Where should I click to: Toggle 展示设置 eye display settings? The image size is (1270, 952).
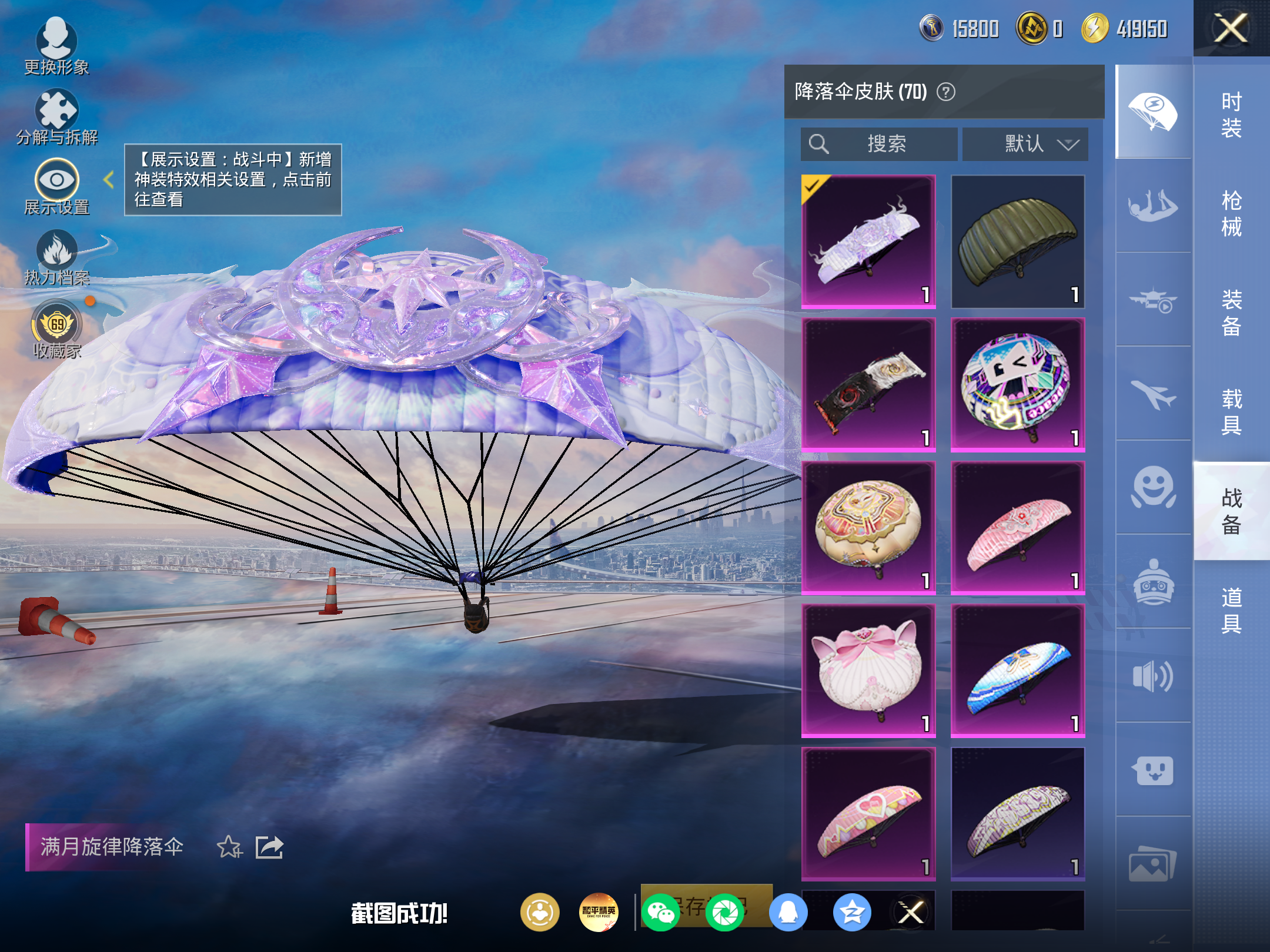tap(56, 180)
